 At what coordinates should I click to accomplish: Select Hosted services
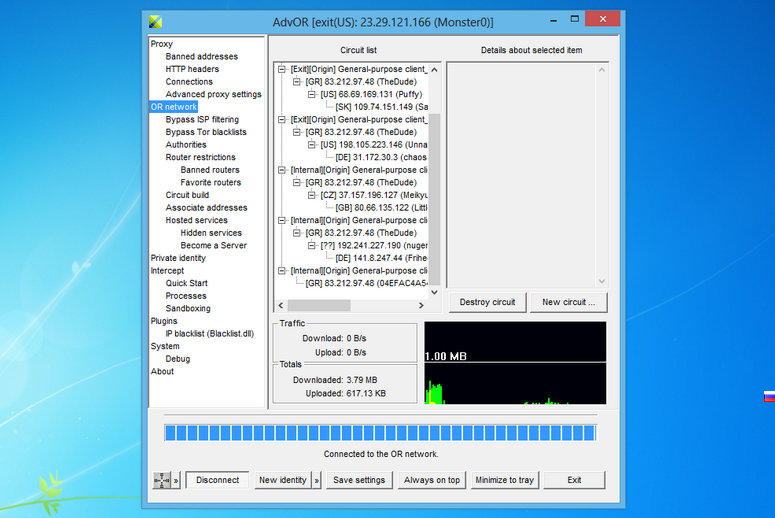197,220
